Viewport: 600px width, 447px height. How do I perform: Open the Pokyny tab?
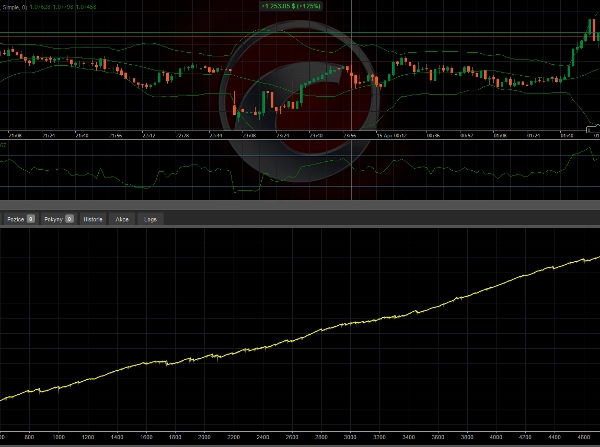coord(58,219)
